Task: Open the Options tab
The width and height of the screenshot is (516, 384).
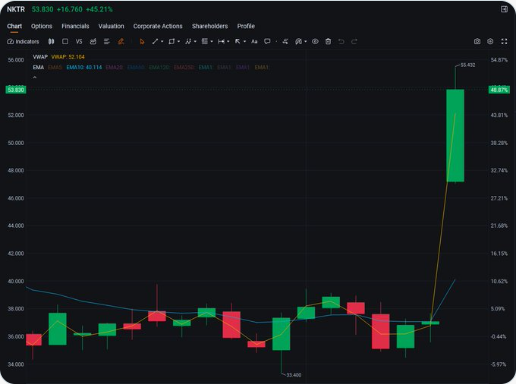Action: [42, 26]
